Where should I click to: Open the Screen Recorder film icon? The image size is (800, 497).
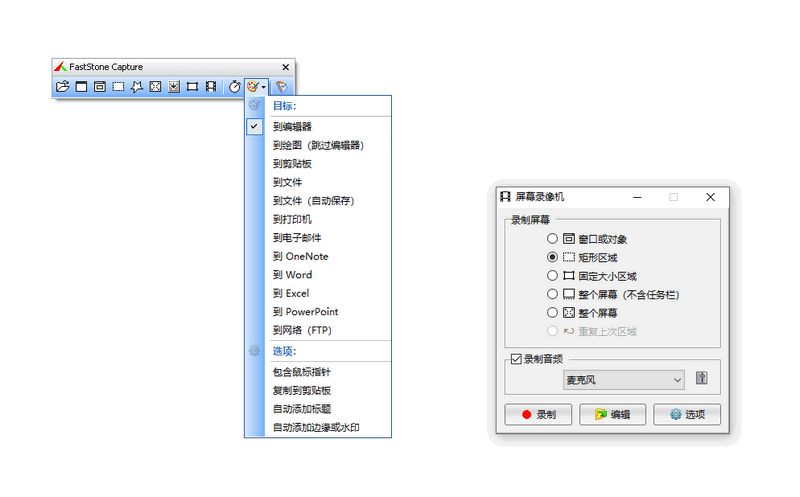coord(210,87)
